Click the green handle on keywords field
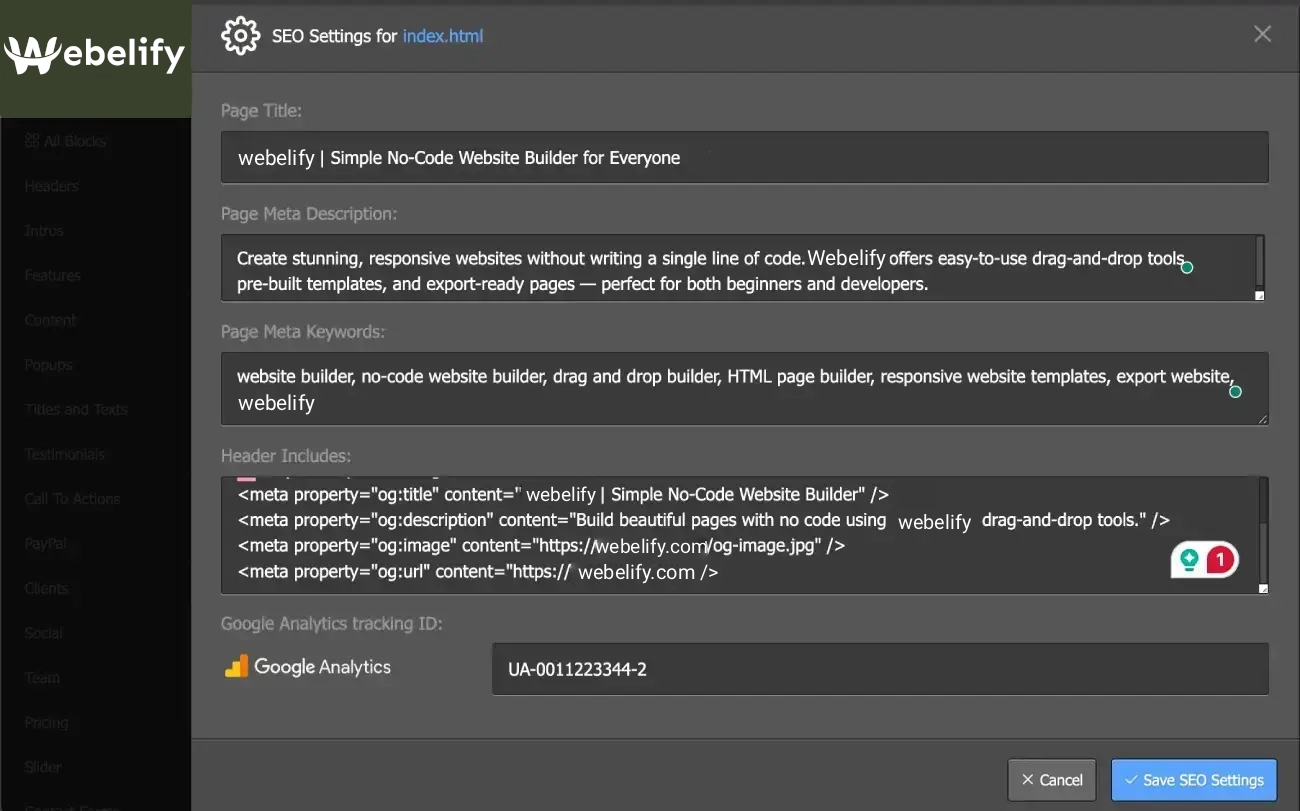This screenshot has height=811, width=1300. [1235, 392]
